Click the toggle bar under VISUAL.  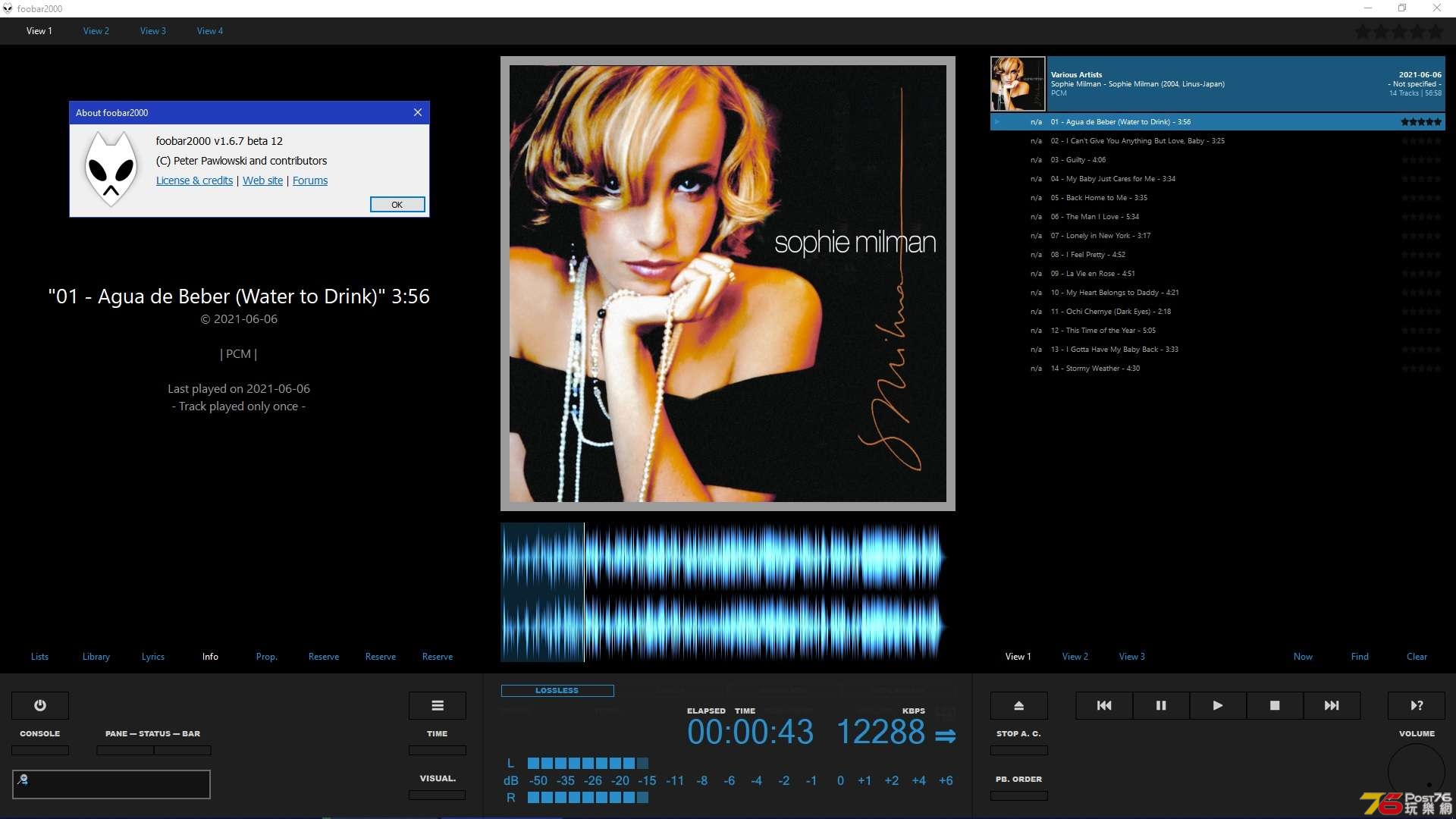tap(438, 795)
